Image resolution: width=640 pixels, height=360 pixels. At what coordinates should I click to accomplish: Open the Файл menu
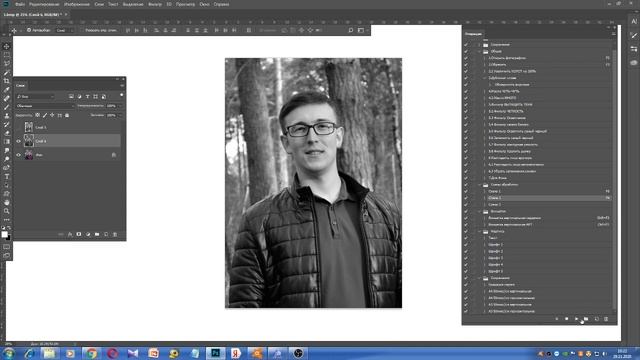(19, 4)
